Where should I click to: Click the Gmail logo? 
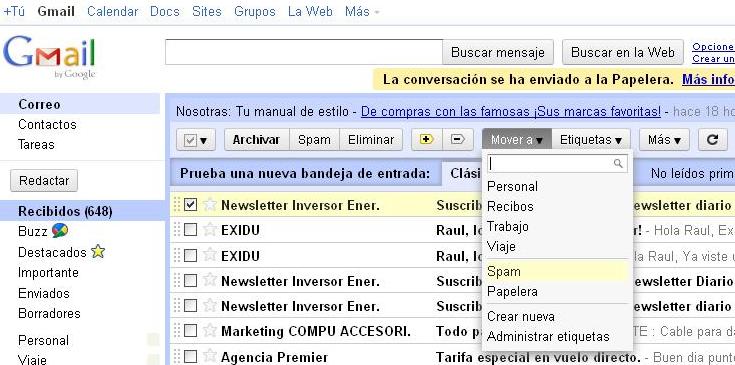coord(50,58)
